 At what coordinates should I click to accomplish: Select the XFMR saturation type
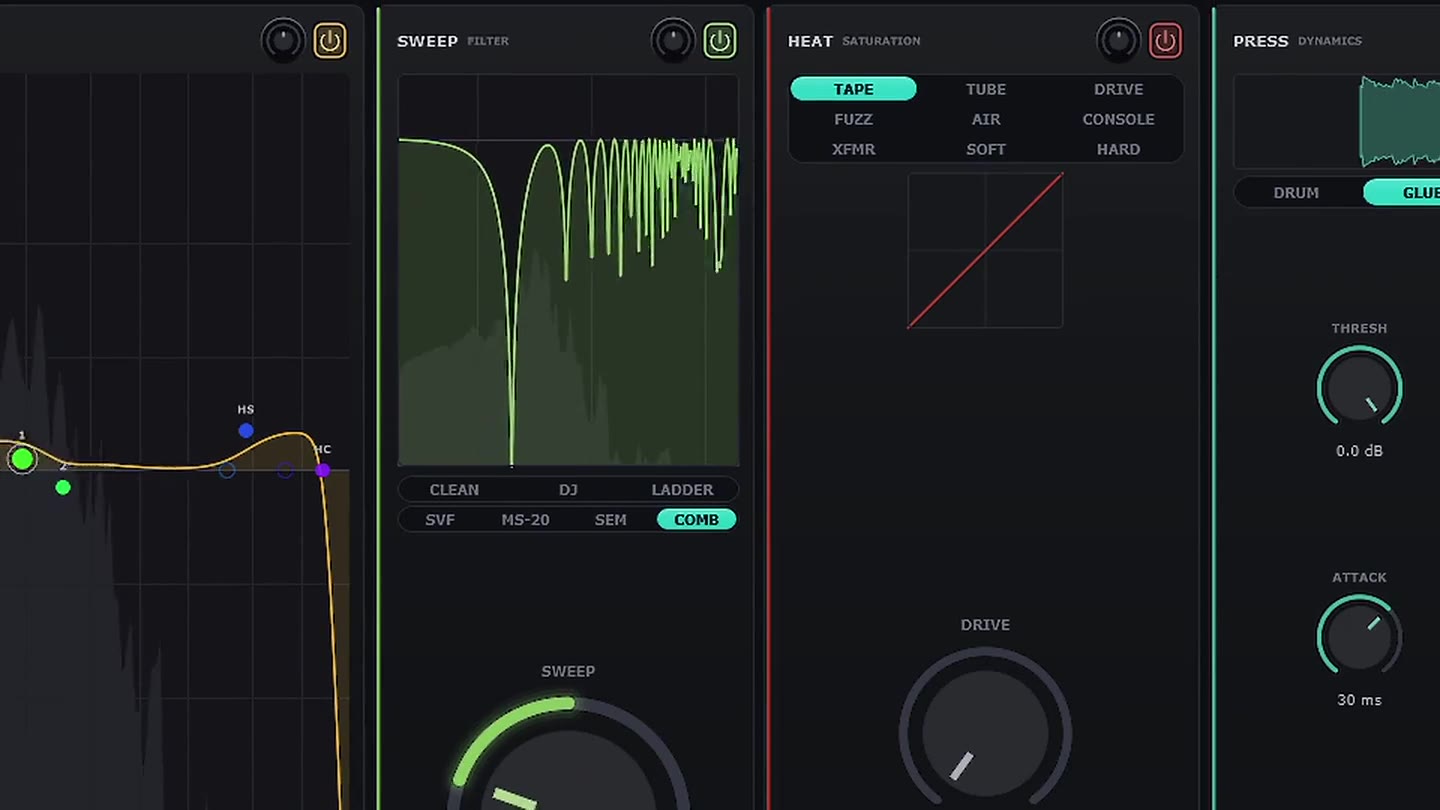853,149
